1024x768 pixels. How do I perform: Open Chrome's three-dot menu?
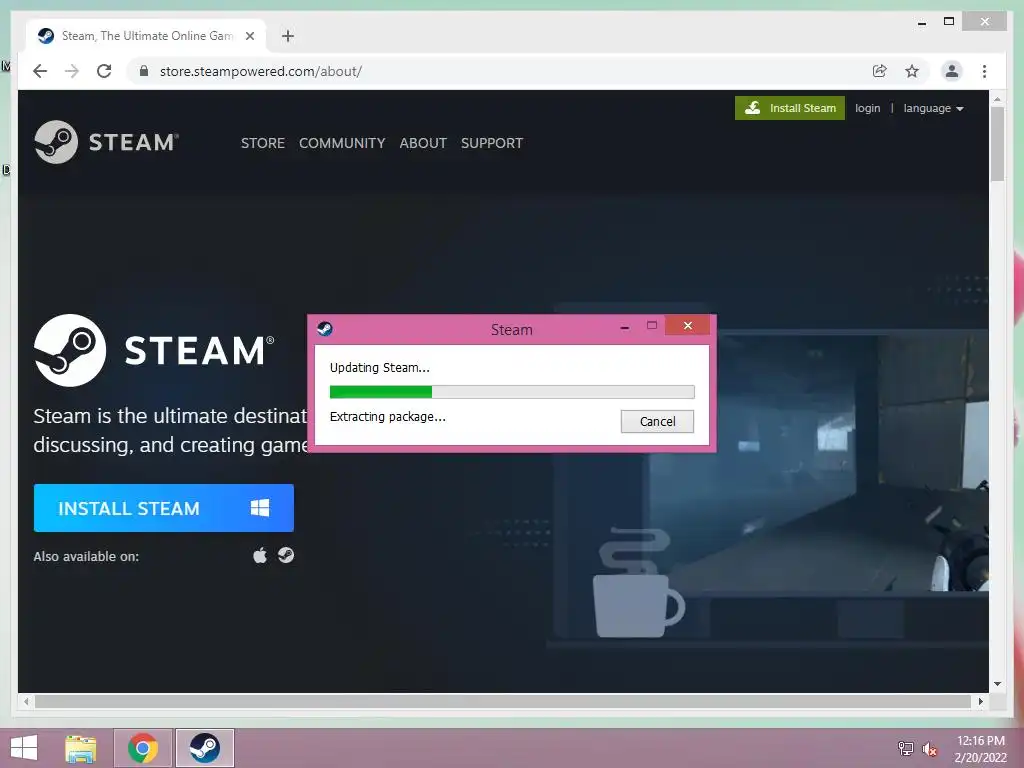(984, 71)
